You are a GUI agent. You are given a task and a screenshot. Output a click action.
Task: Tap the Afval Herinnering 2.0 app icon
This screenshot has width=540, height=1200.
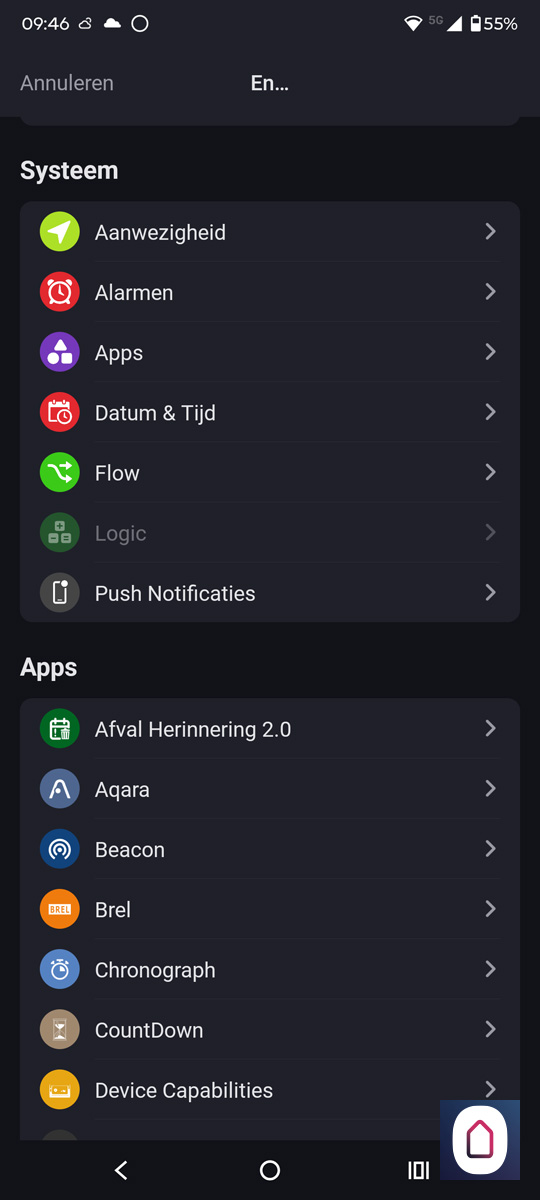60,729
